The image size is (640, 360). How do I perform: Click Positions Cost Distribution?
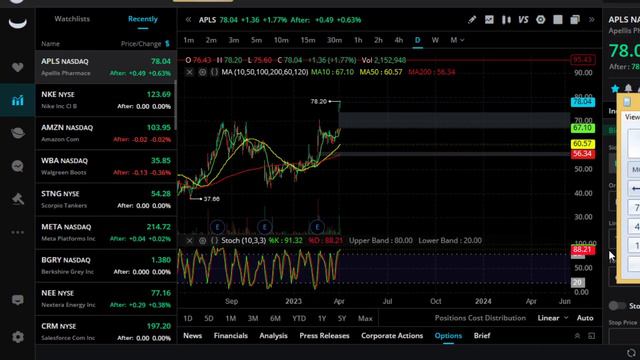coord(480,318)
